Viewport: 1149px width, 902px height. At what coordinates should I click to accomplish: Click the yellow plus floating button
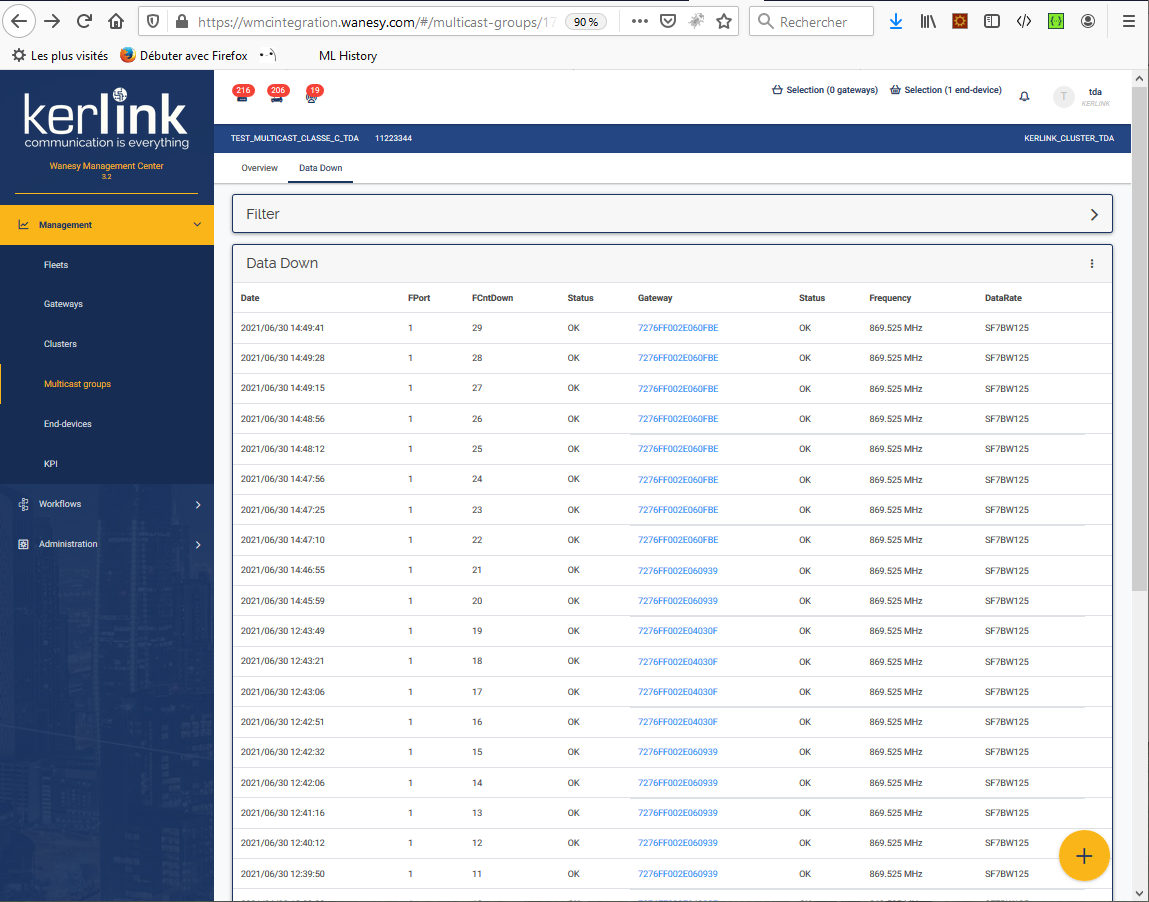pyautogui.click(x=1084, y=856)
